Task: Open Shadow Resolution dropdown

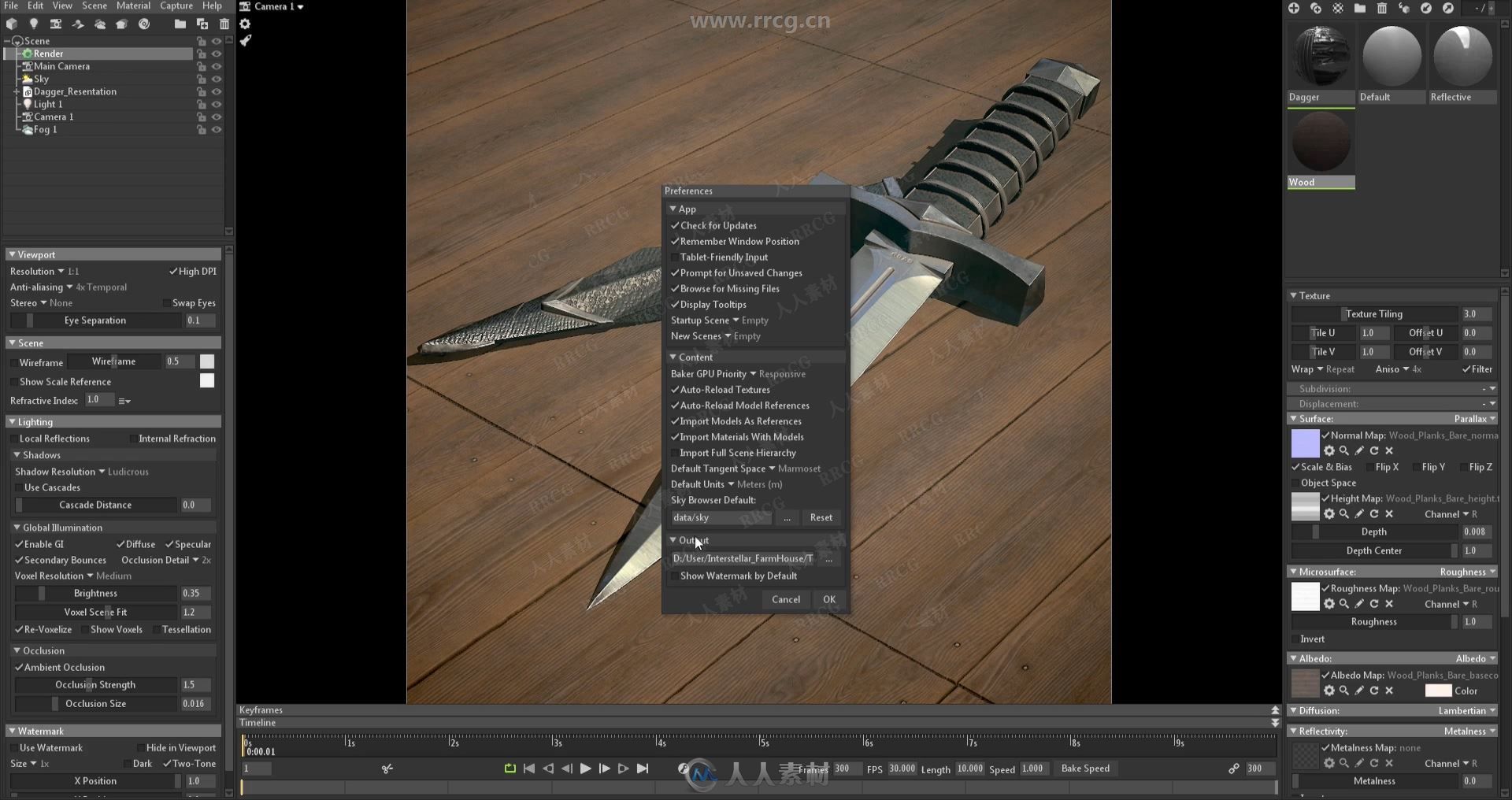Action: [x=81, y=472]
